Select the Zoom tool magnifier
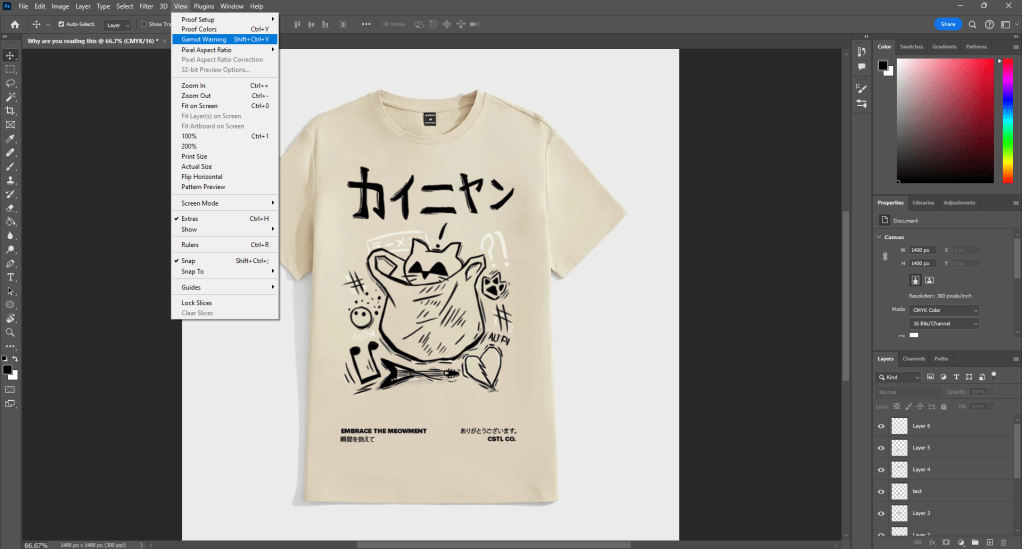 10,332
